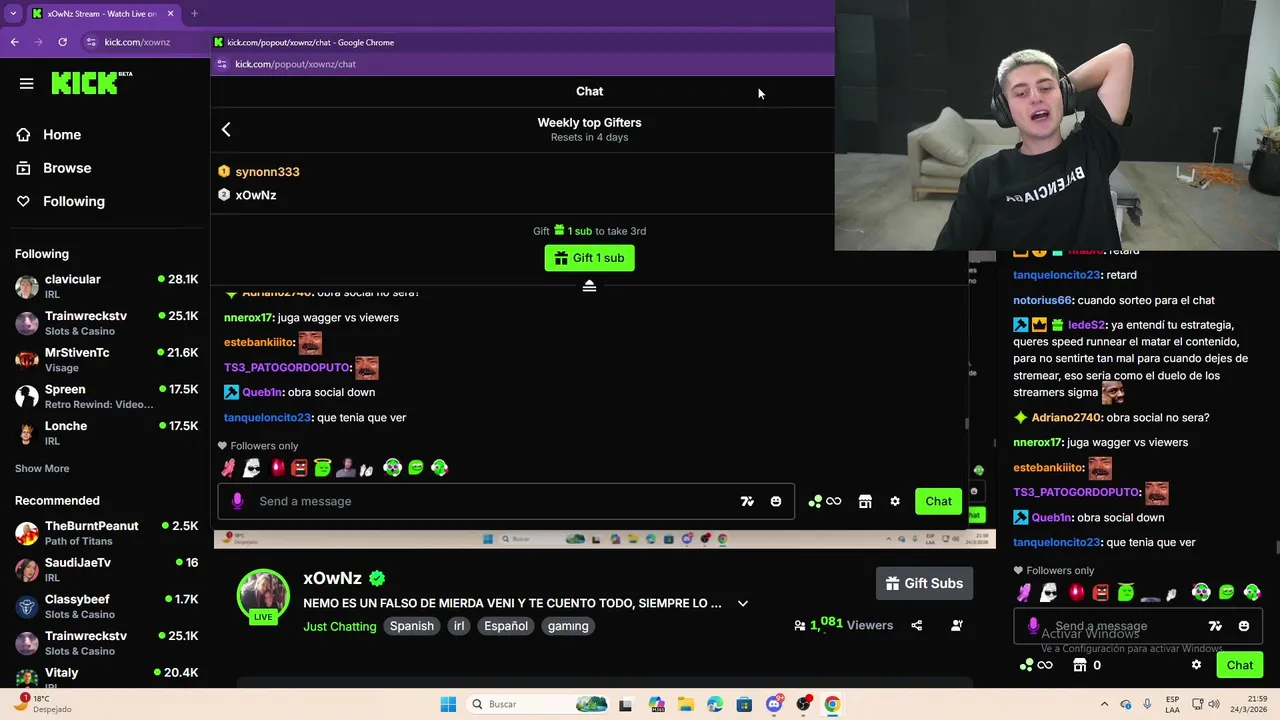Screen dimensions: 1280x720
Task: Click the Windows Start button
Action: (x=448, y=704)
